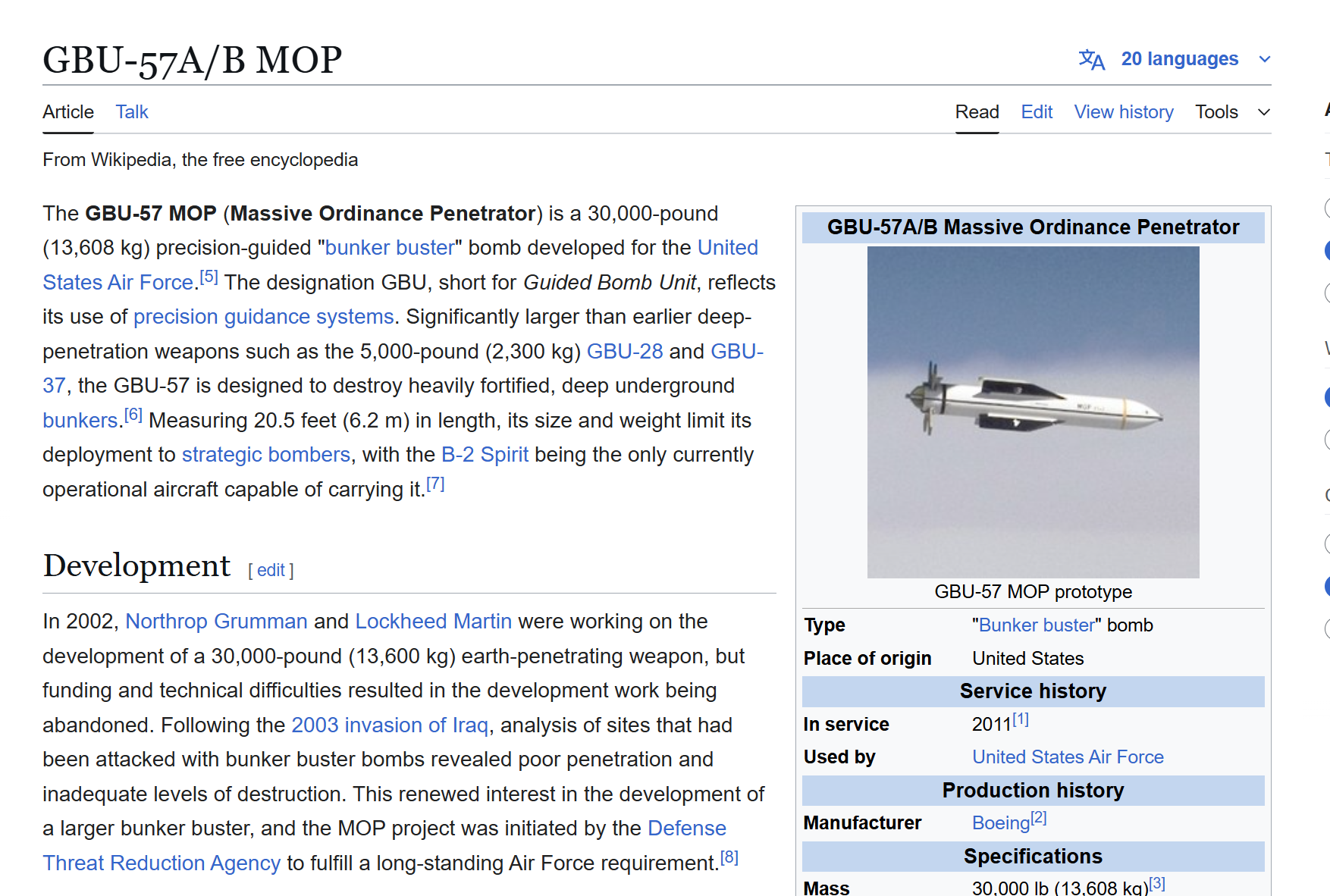Open the Northrop Grumman link
The height and width of the screenshot is (896, 1330).
216,622
